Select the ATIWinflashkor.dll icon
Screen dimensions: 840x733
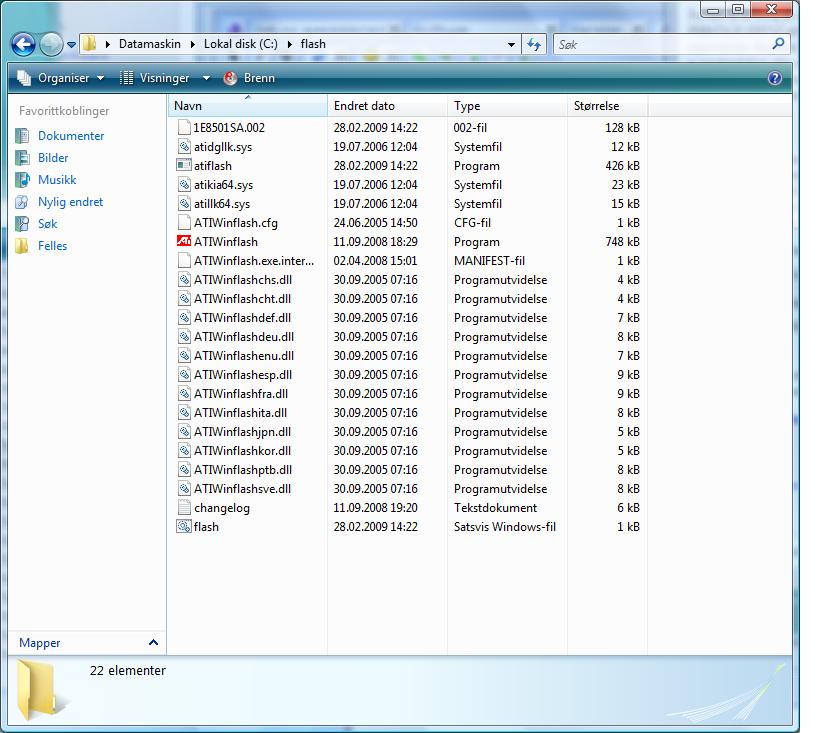coord(184,451)
